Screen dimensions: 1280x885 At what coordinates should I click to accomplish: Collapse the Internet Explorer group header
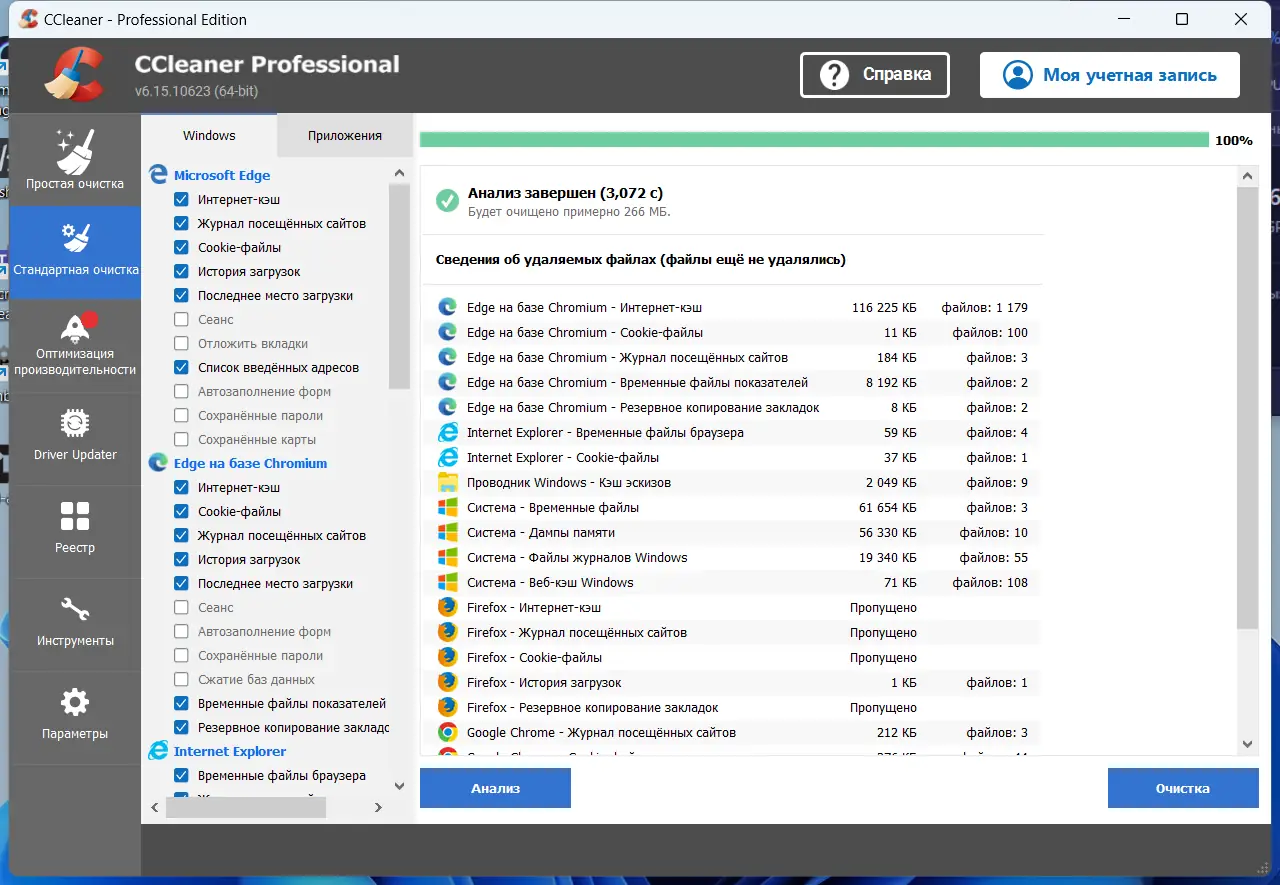coord(230,751)
